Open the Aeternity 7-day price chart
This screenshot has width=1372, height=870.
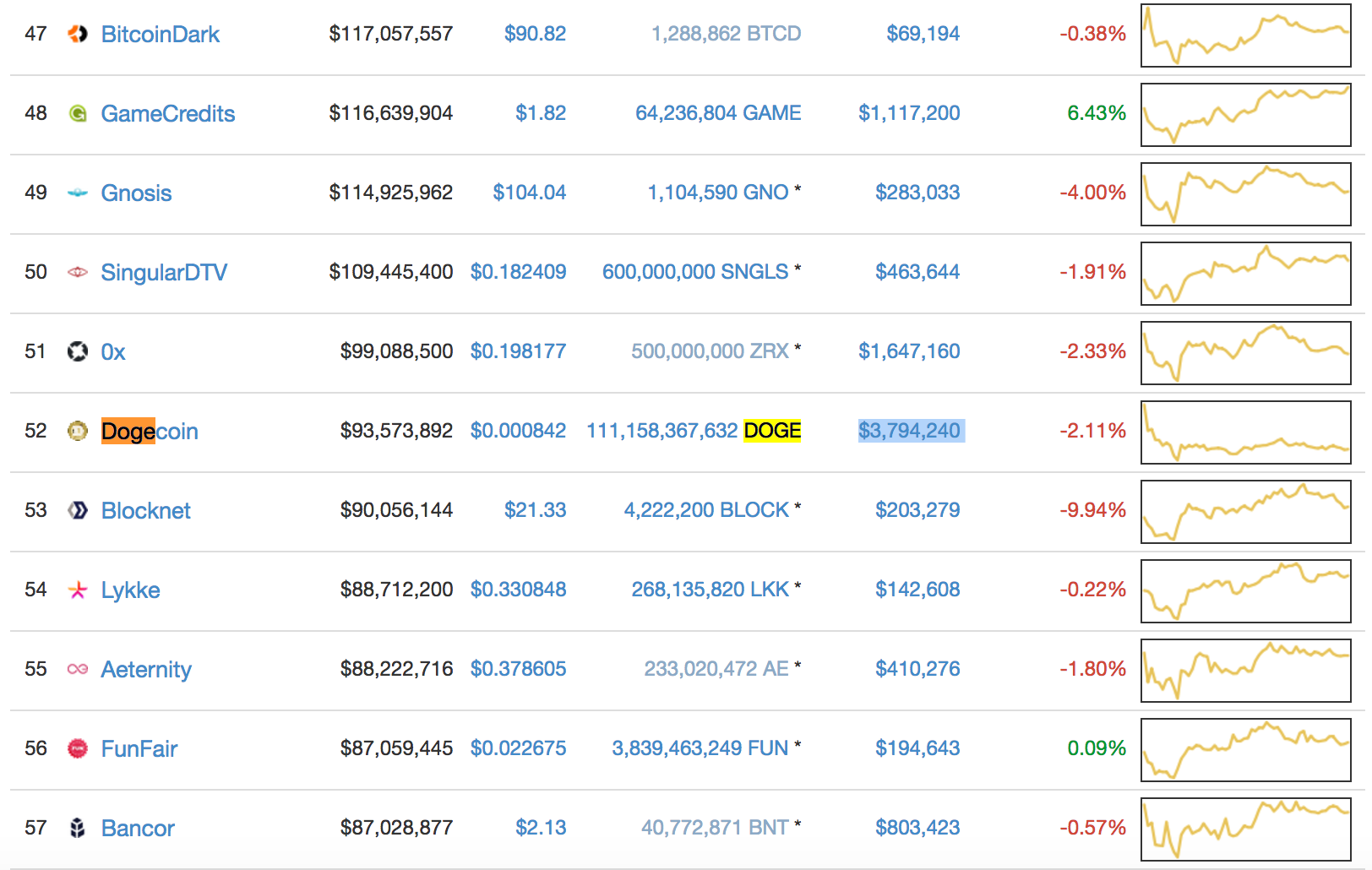pos(1246,671)
